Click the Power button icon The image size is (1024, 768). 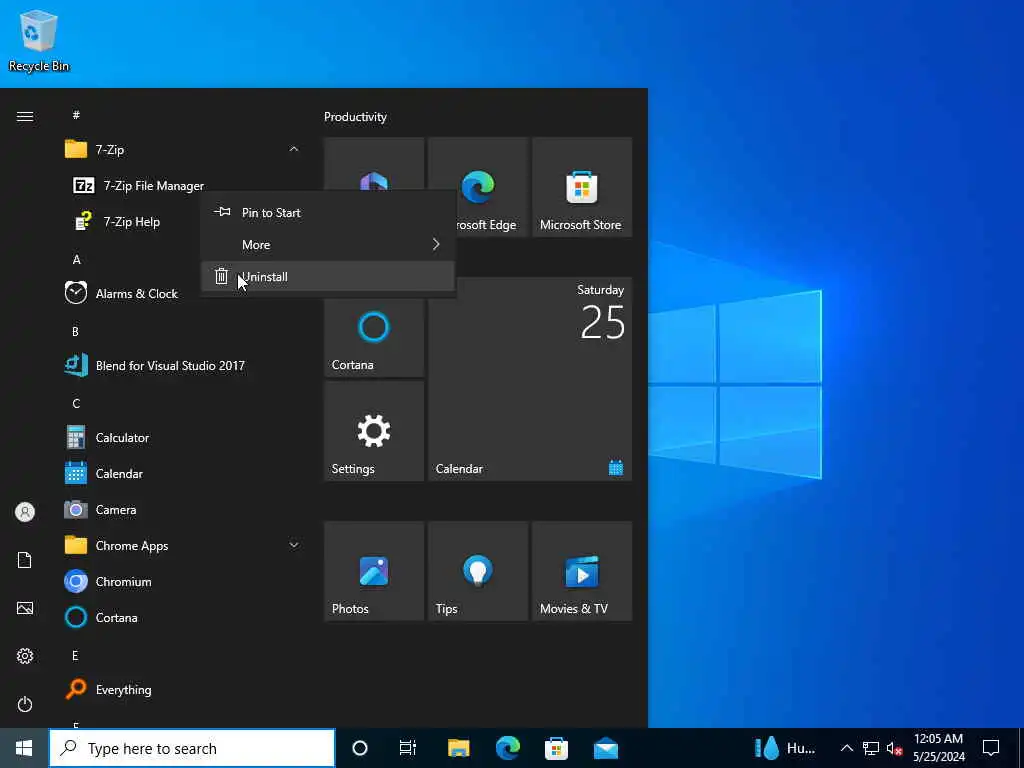[25, 704]
